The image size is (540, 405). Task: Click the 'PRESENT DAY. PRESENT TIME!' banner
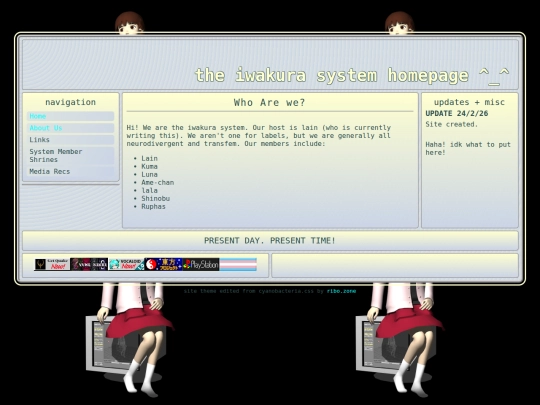[270, 240]
